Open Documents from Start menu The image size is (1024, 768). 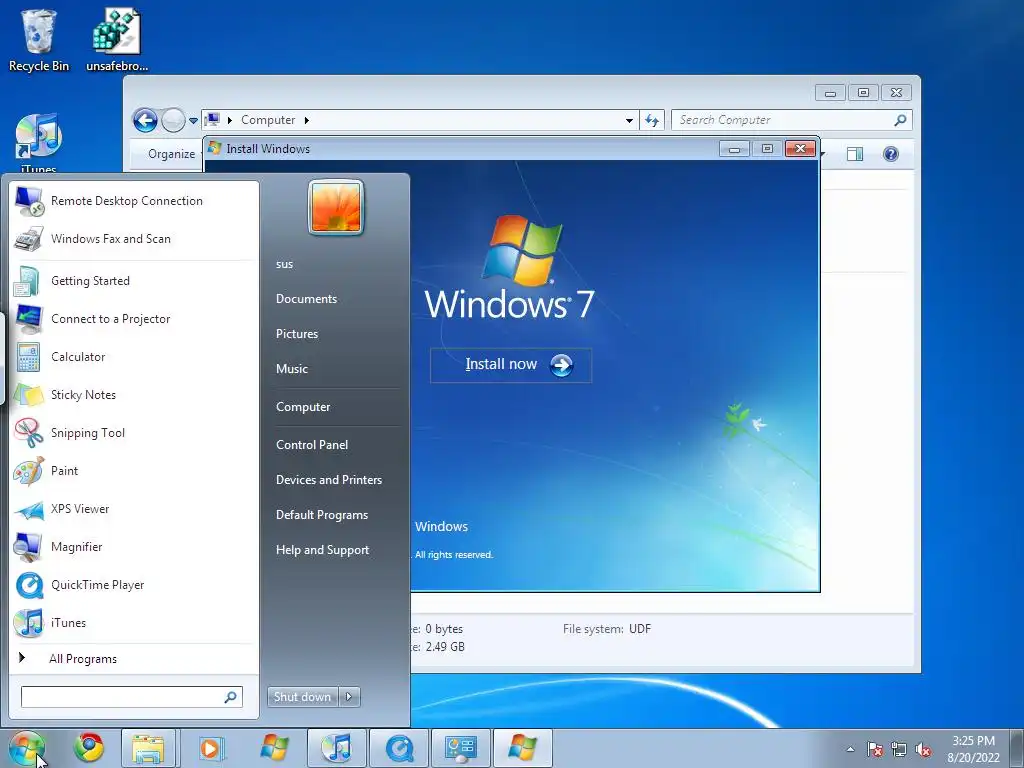point(306,298)
